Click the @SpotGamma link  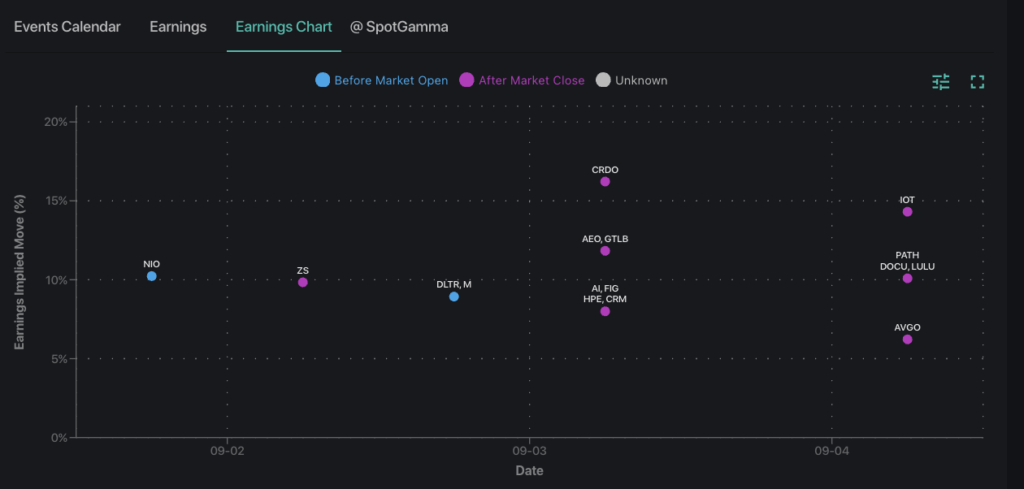tap(399, 27)
